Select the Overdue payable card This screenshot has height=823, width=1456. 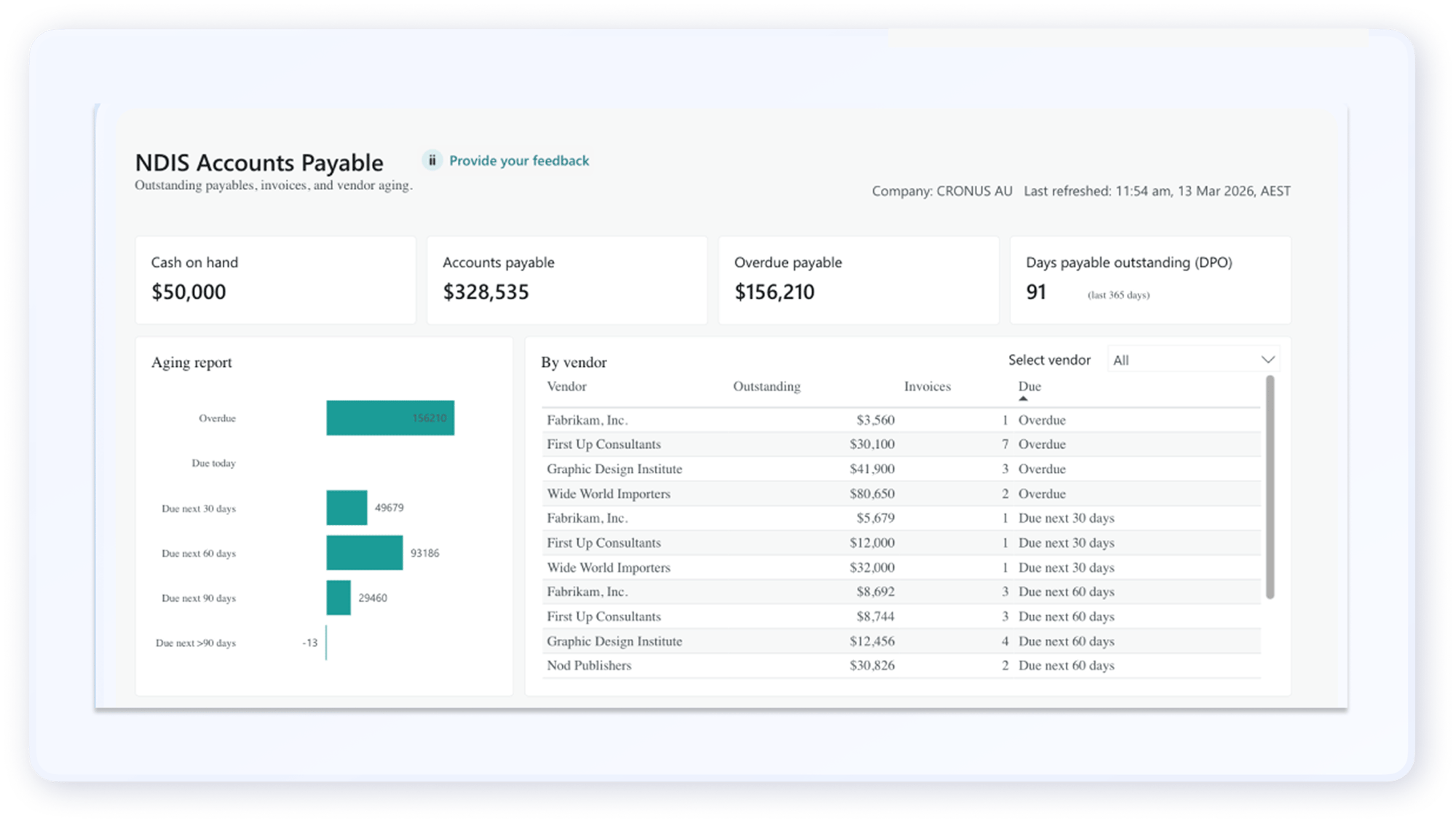858,280
